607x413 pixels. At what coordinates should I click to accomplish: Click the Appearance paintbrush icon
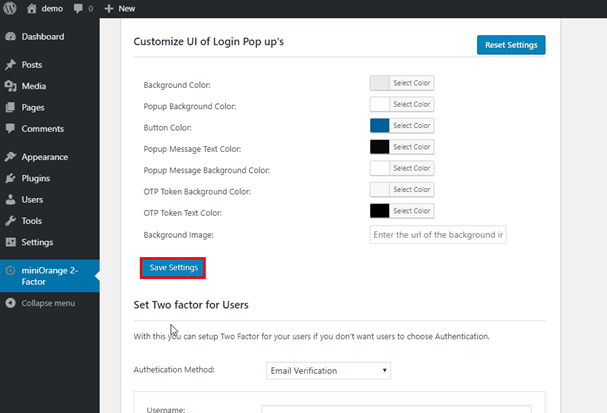pos(10,157)
